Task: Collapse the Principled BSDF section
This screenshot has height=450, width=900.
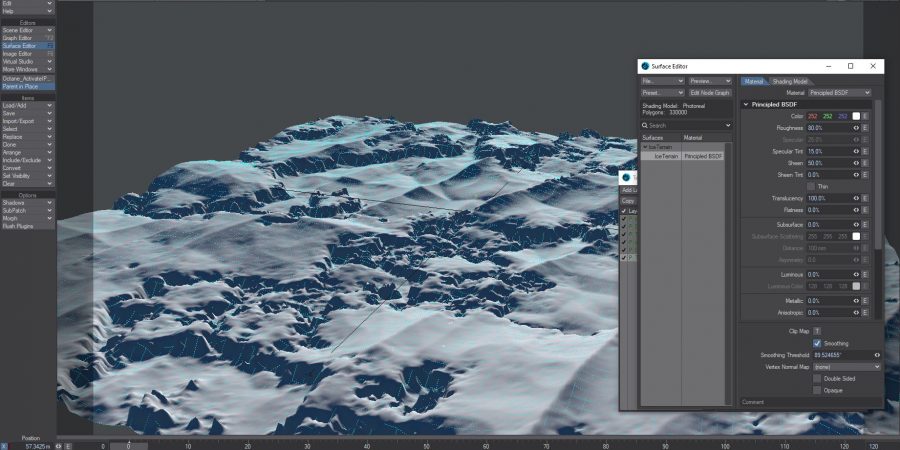Action: pos(746,104)
